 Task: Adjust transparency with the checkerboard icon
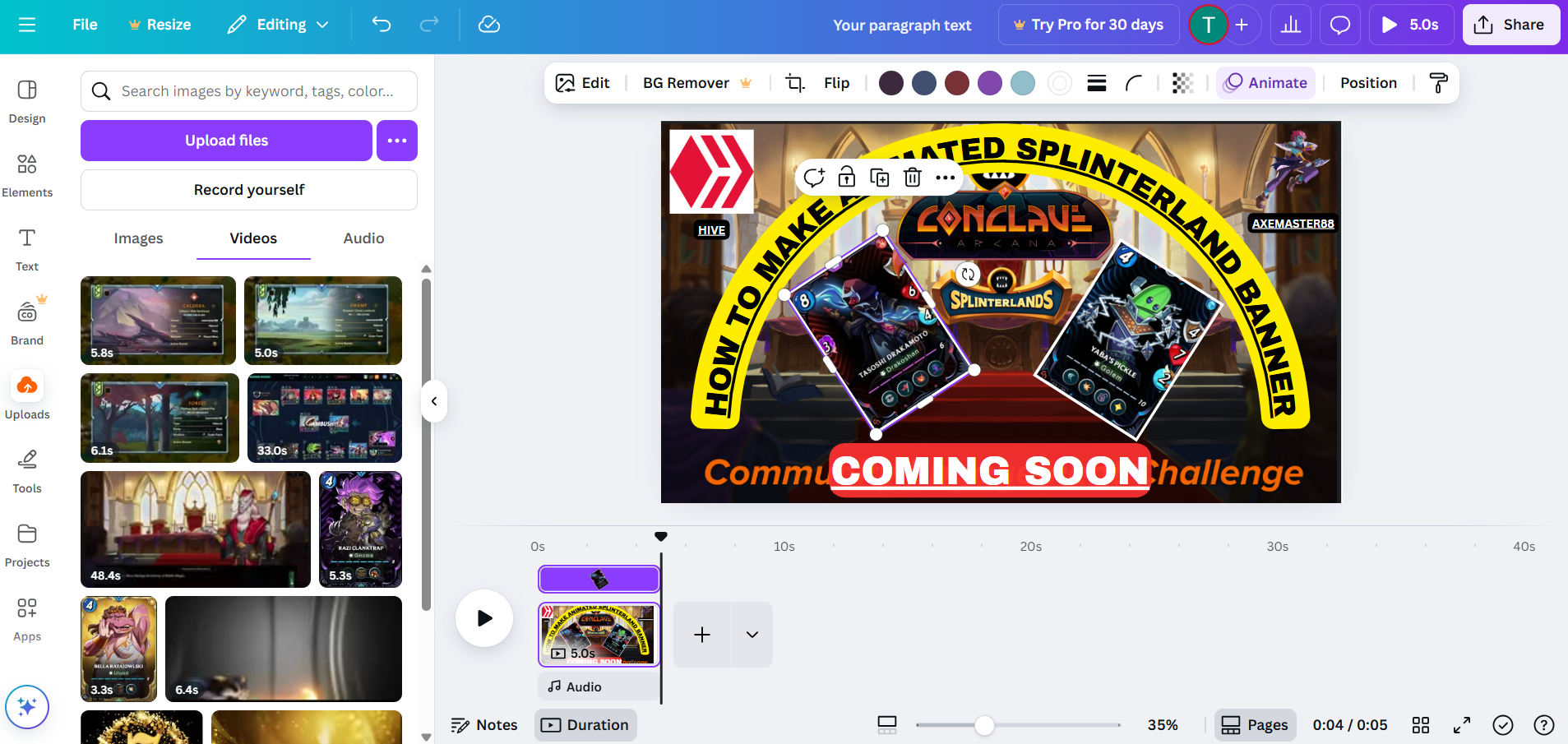pyautogui.click(x=1182, y=83)
